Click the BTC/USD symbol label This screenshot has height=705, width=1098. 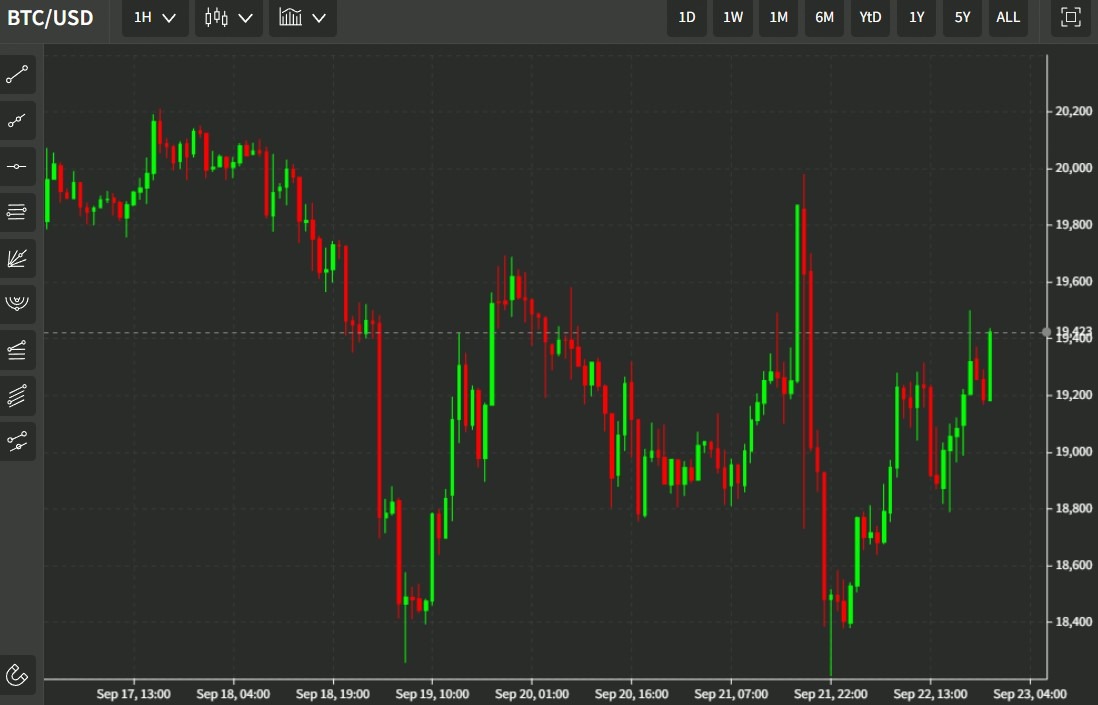(50, 18)
